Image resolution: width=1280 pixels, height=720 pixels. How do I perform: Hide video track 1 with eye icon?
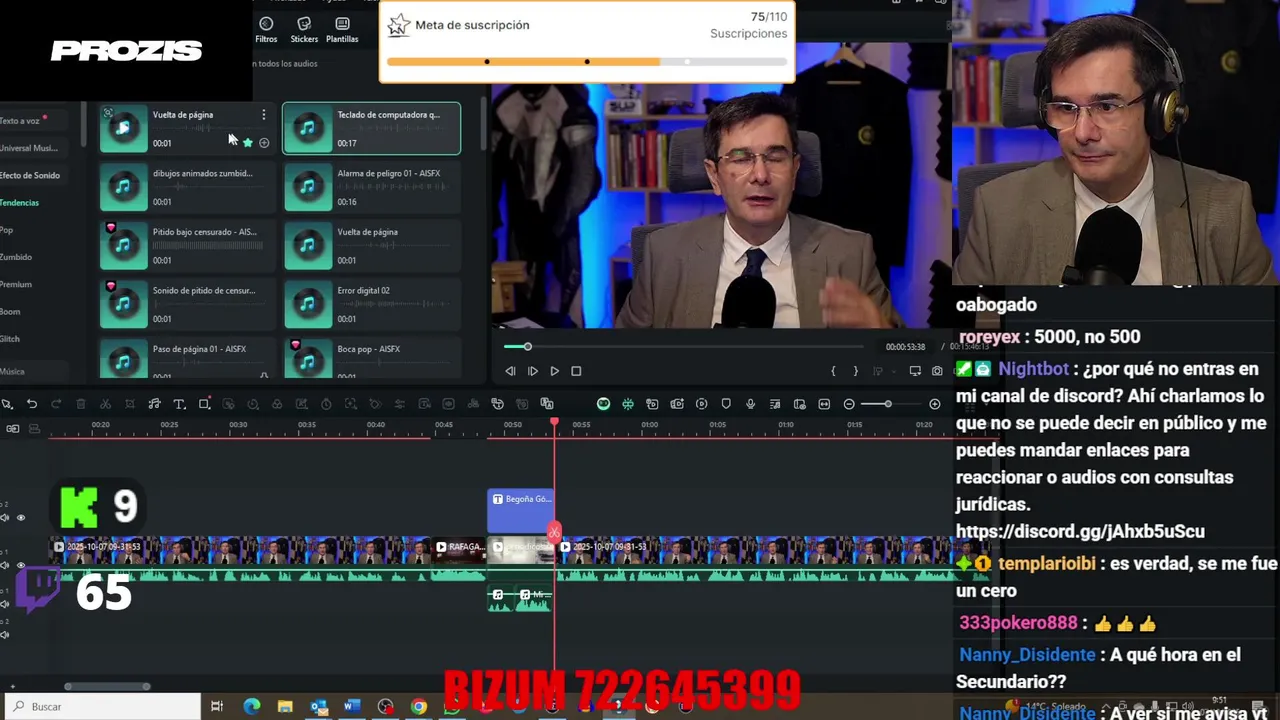(21, 565)
